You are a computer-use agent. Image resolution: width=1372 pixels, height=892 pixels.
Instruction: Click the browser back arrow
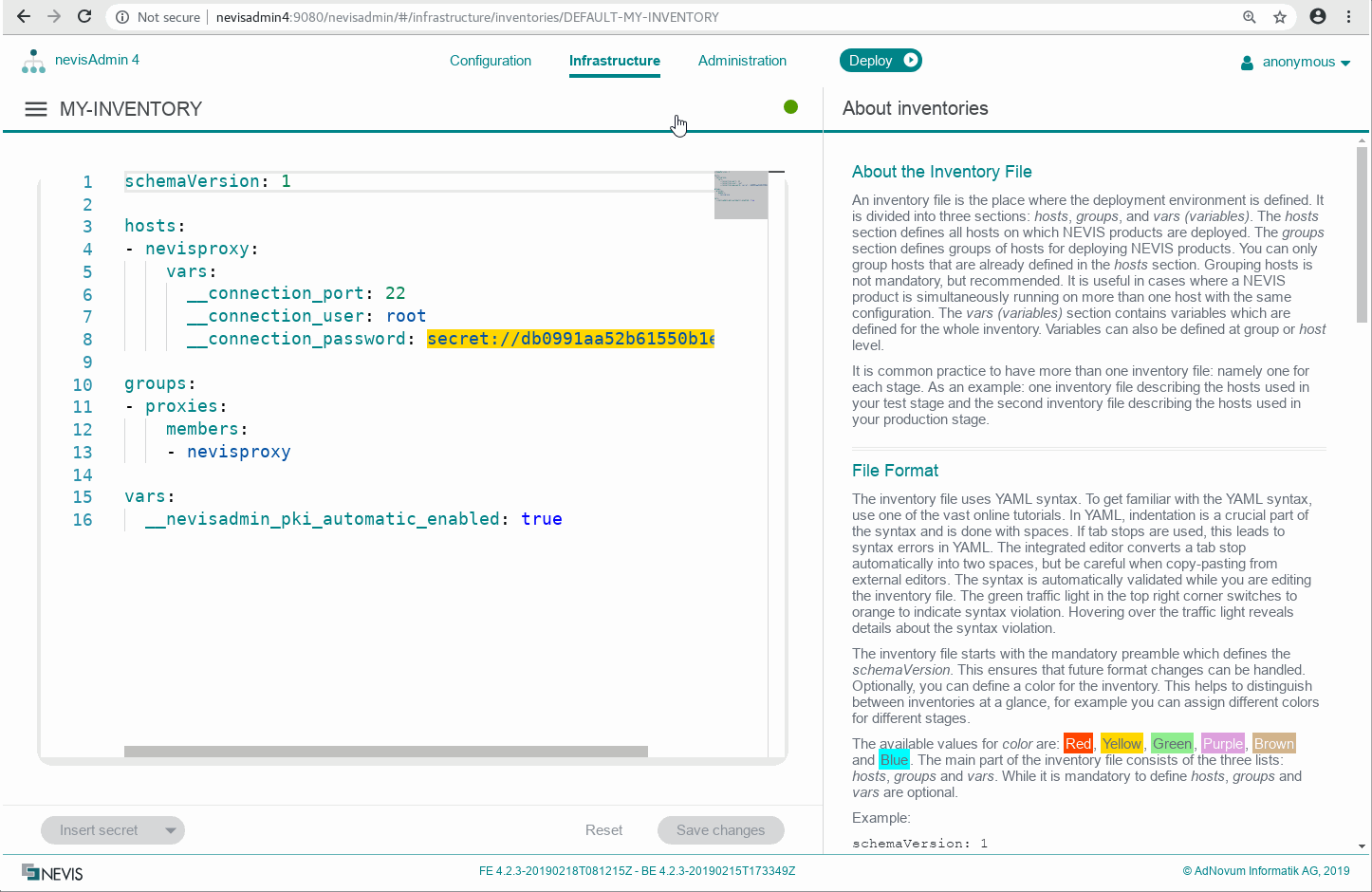point(24,17)
